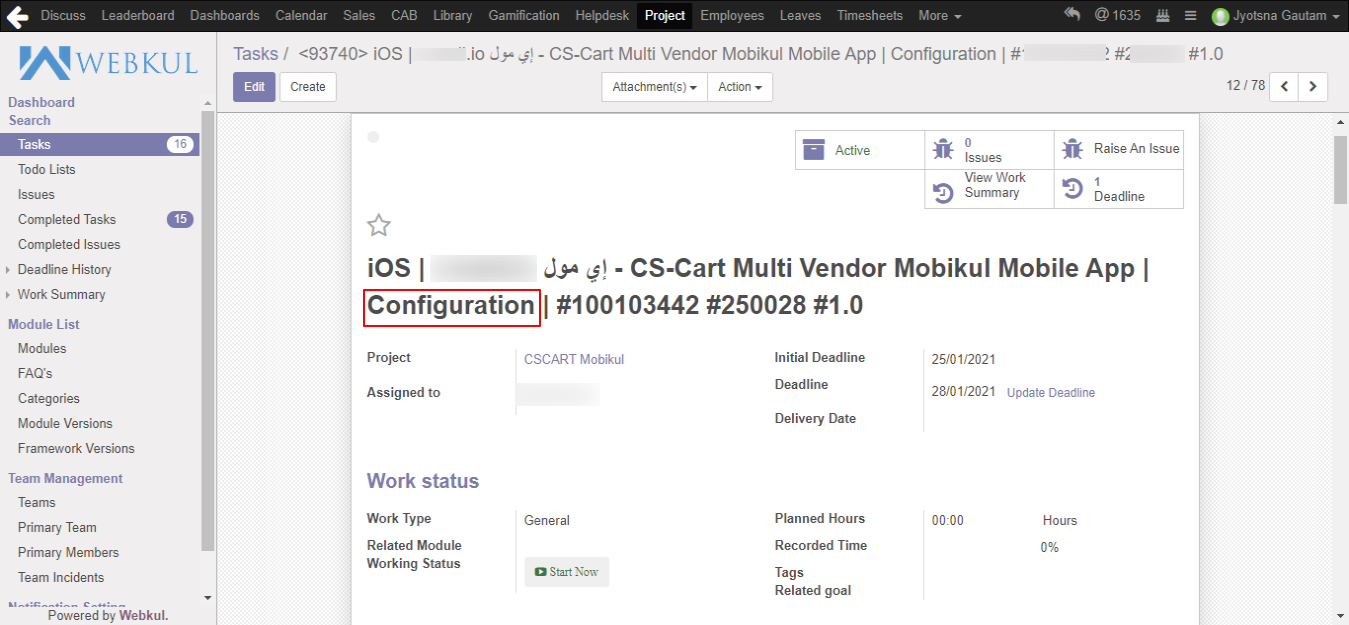
Task: Open Team Incidents in sidebar
Action: pos(61,577)
